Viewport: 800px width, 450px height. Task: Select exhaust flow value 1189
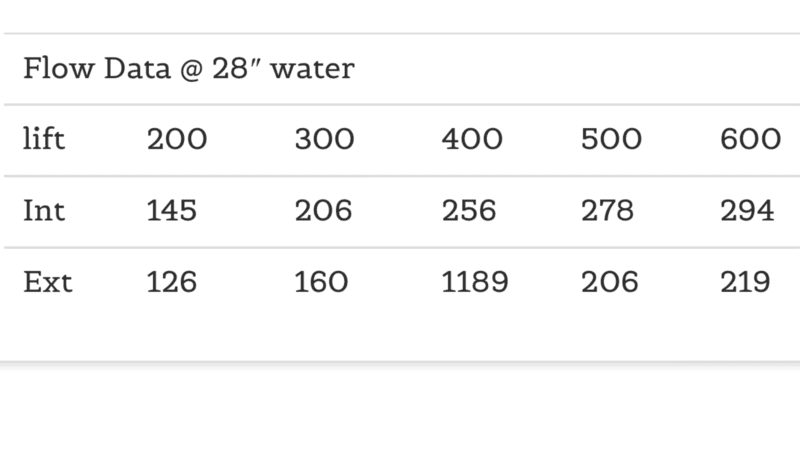[475, 282]
